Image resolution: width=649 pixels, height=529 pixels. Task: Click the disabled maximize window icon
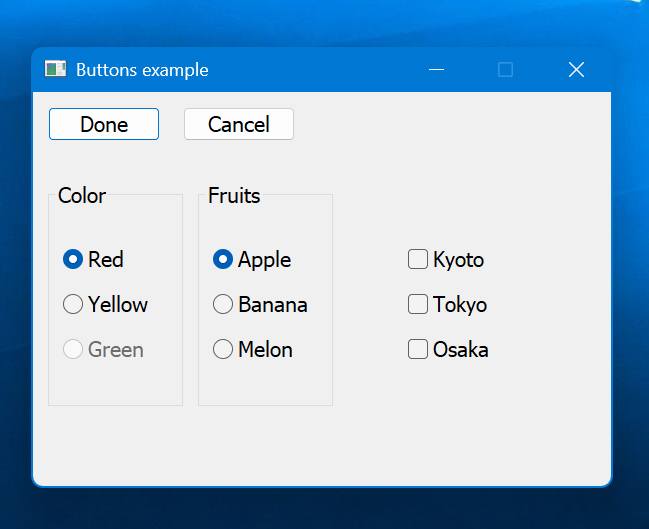click(505, 70)
